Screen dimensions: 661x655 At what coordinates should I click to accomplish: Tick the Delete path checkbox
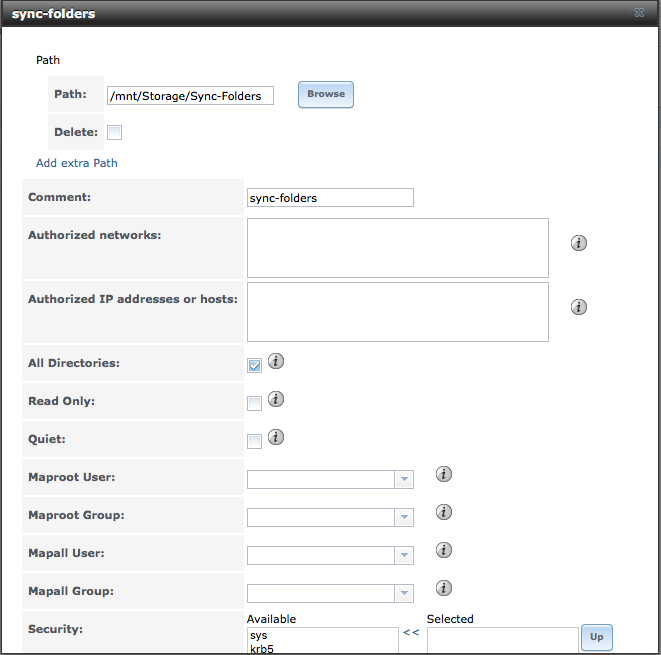[x=114, y=132]
